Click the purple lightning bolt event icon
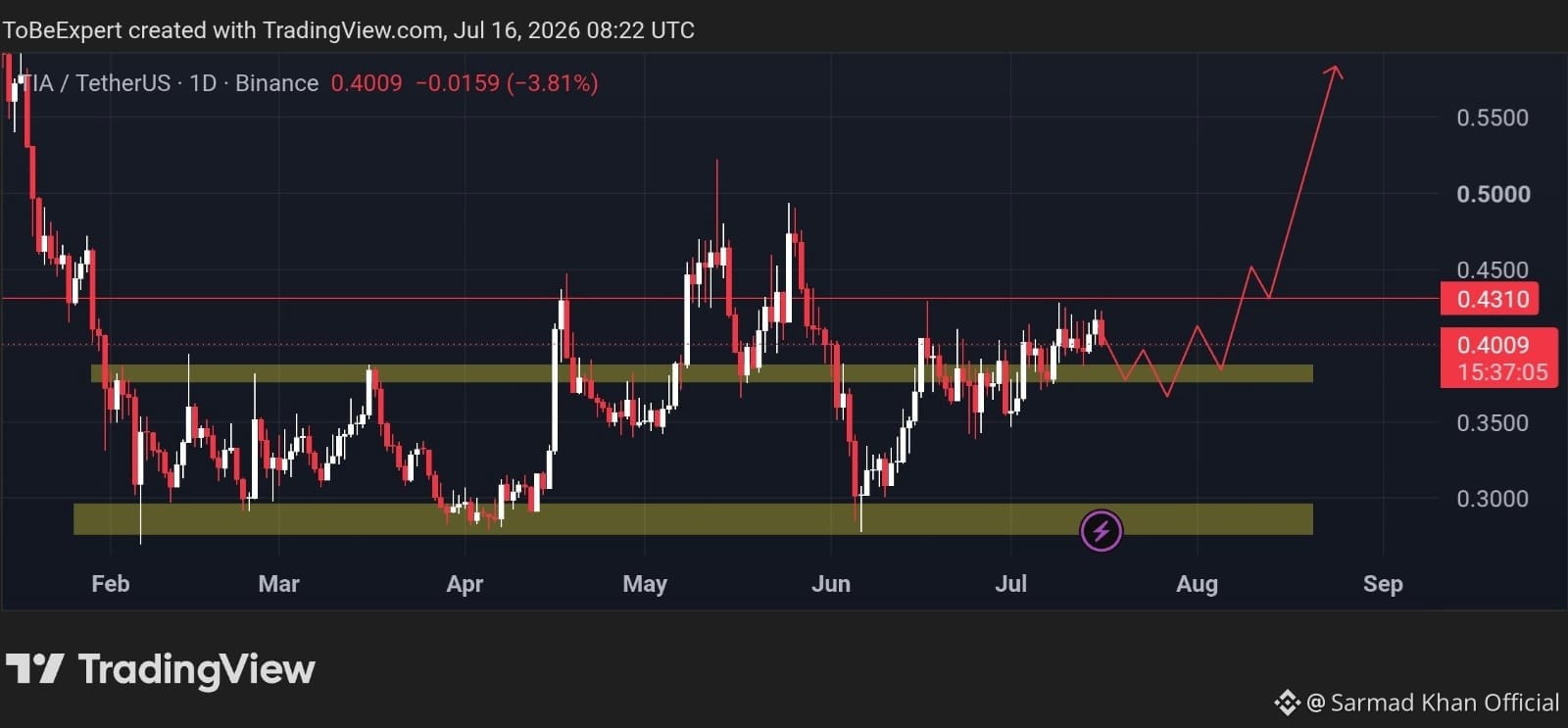Viewport: 1568px width, 728px height. [x=1101, y=531]
